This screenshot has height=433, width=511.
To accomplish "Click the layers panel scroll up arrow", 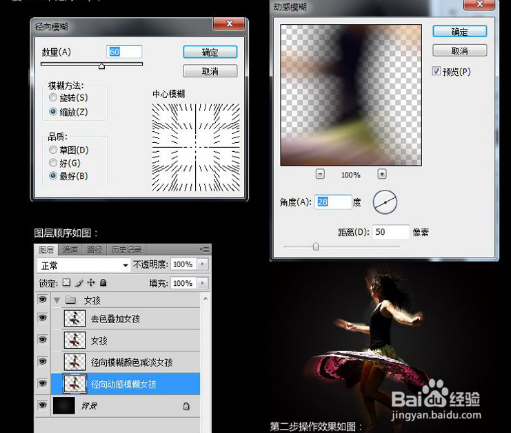I will pos(205,298).
